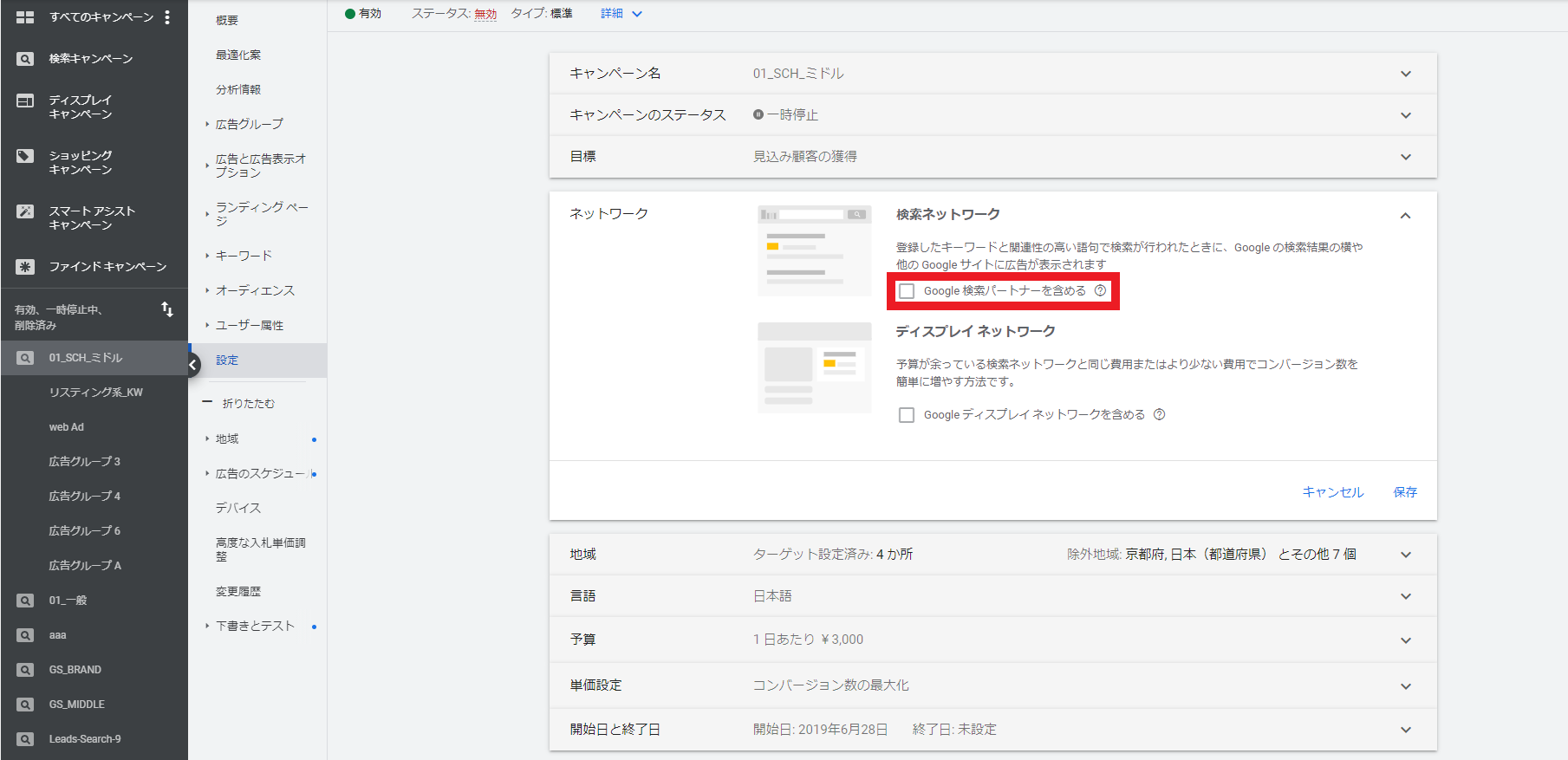Click the キャンセル button
This screenshot has height=760, width=1568.
click(x=1333, y=492)
